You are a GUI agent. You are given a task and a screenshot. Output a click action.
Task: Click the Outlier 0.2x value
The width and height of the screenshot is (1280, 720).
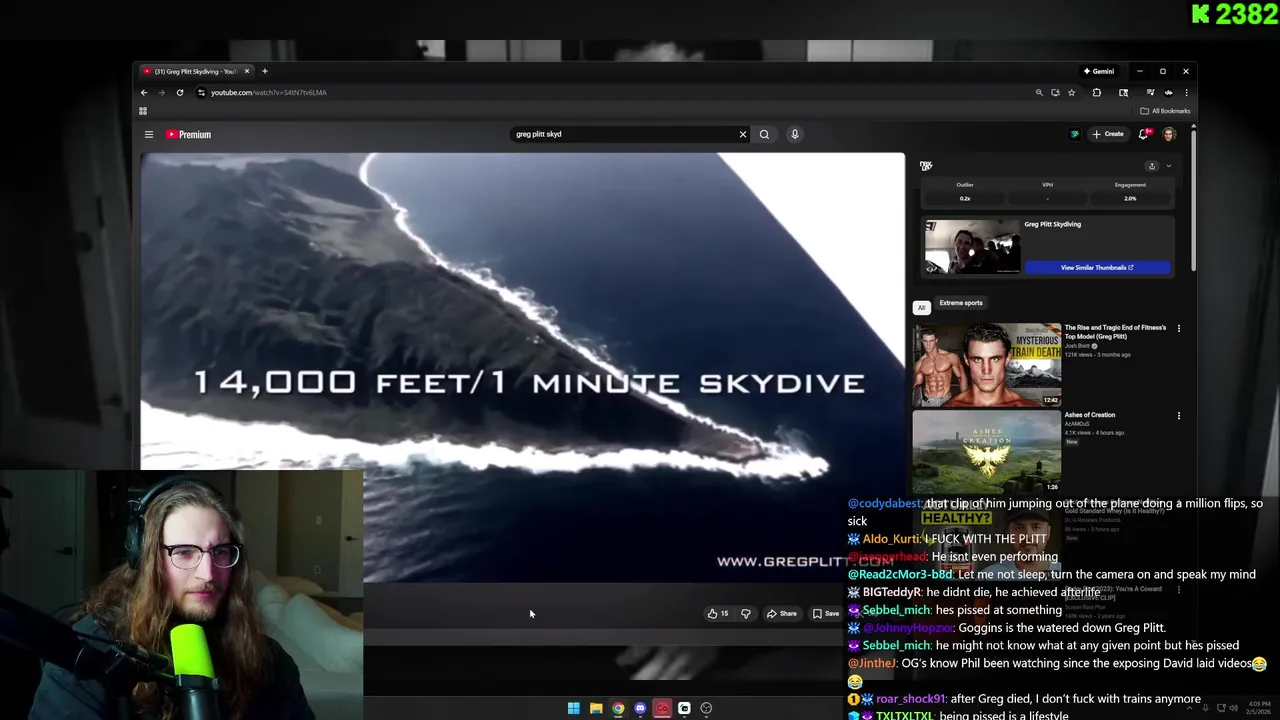pos(965,198)
